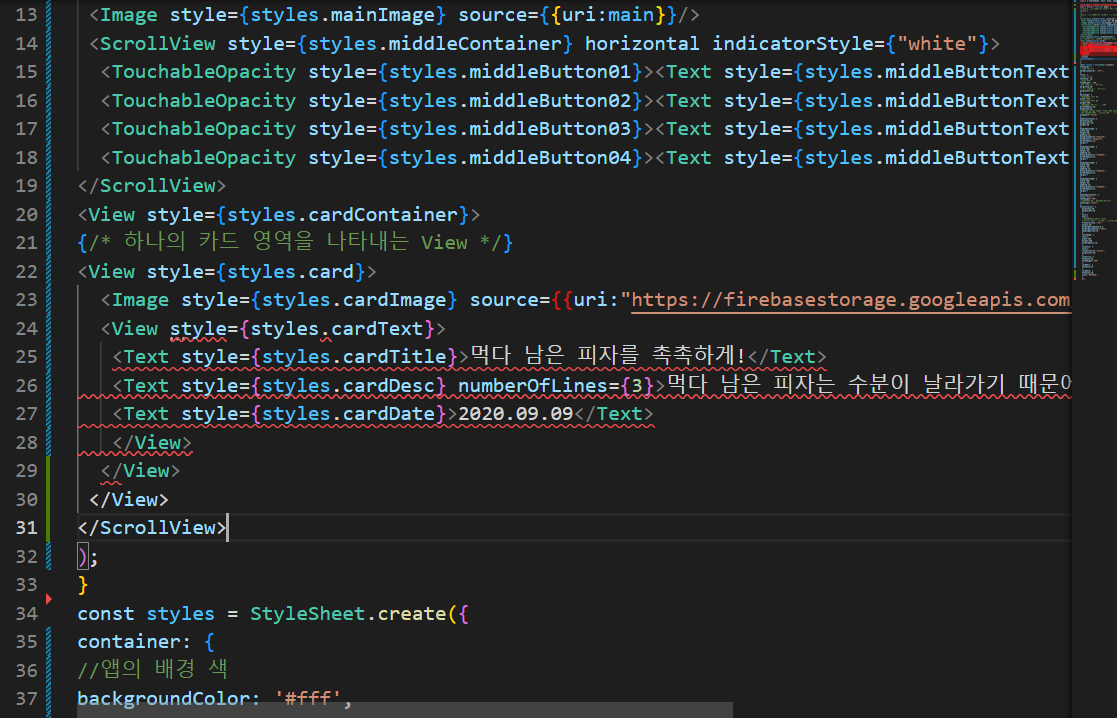Click closing ScrollView tag on line 19

(x=152, y=186)
